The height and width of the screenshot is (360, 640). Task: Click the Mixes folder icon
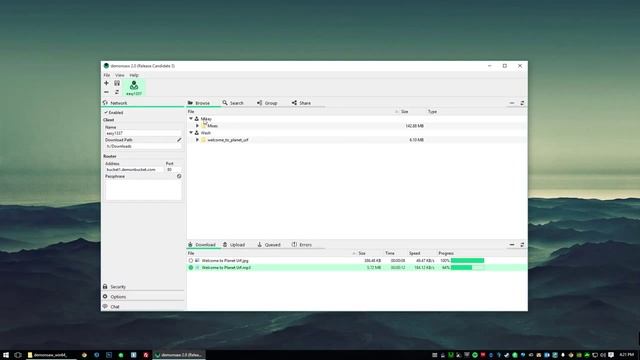(203, 126)
